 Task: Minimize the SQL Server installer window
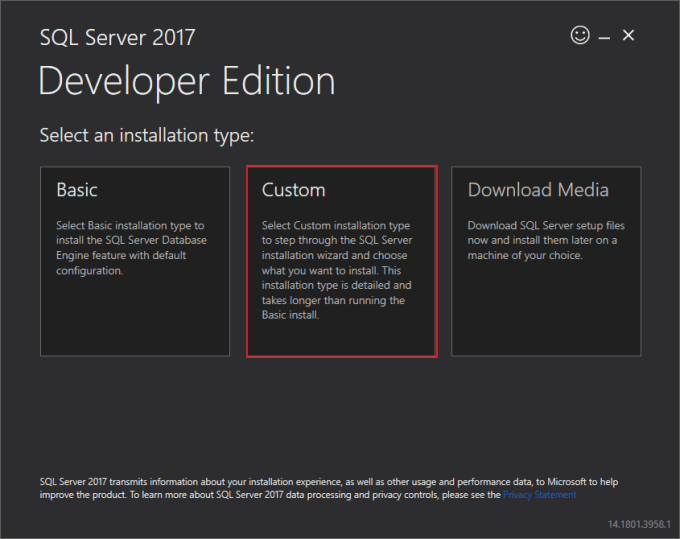point(604,38)
